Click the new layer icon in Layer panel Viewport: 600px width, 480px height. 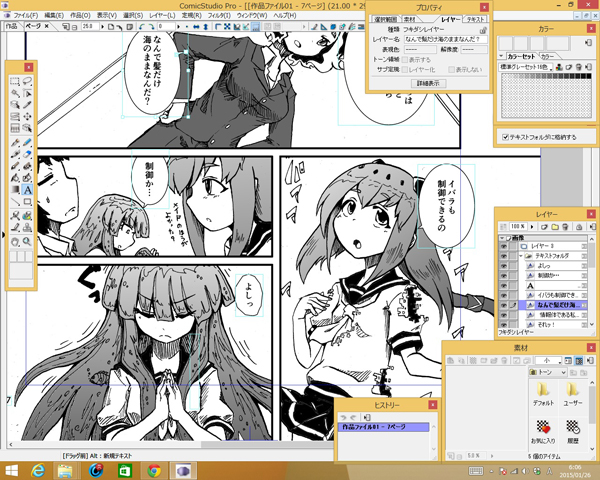545,227
